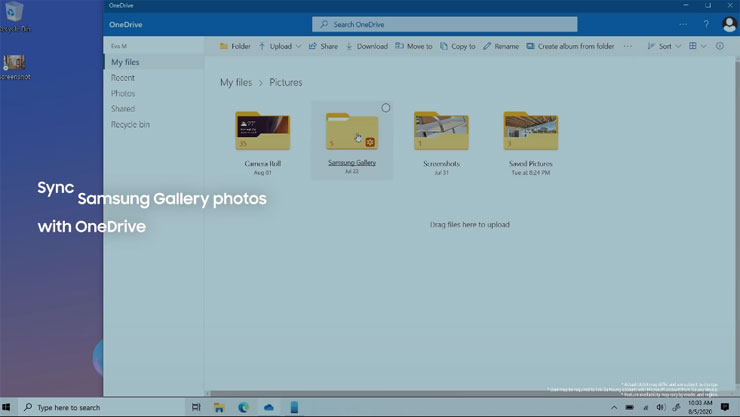The width and height of the screenshot is (740, 417).
Task: Create a new Folder
Action: point(235,46)
